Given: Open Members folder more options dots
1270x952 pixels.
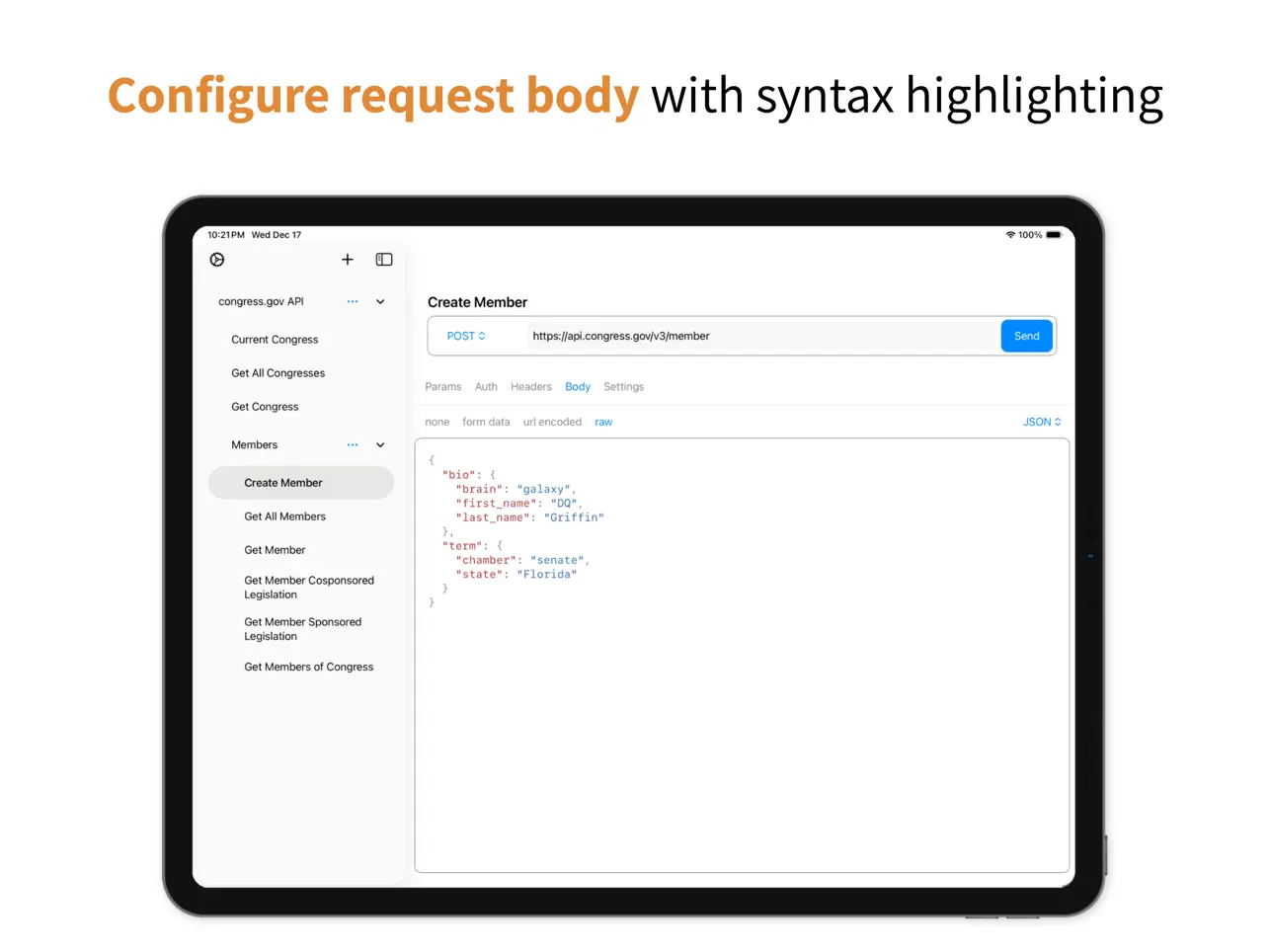Looking at the screenshot, I should (x=353, y=444).
